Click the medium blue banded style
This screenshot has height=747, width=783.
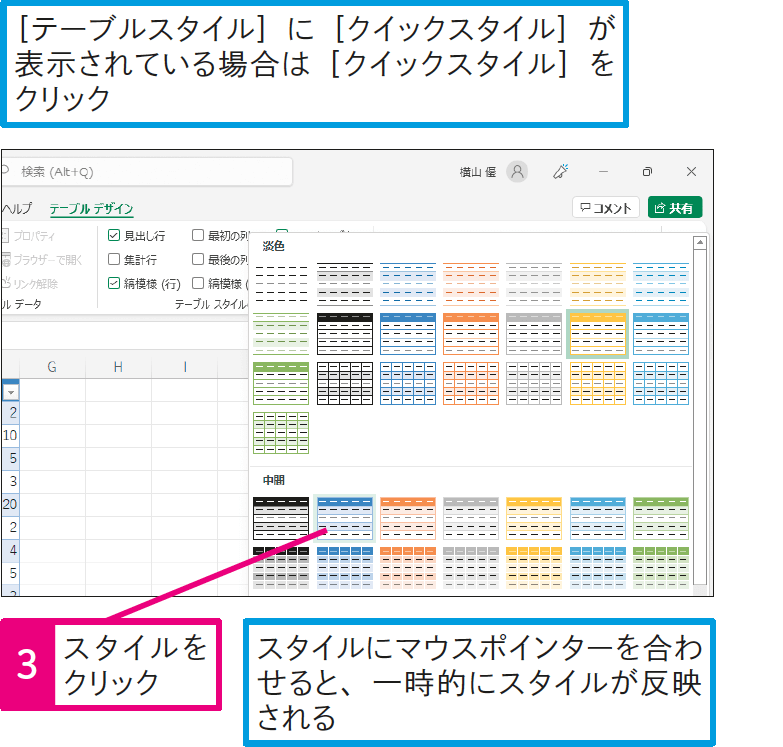[x=345, y=518]
